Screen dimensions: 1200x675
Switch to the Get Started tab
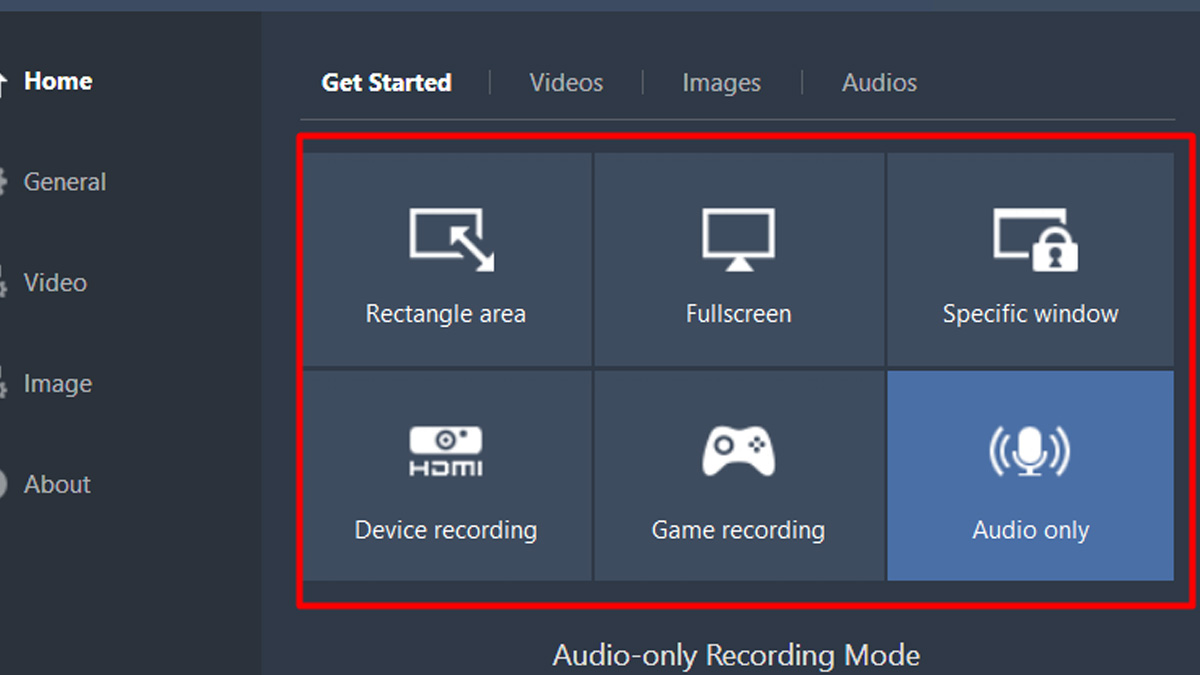coord(386,83)
